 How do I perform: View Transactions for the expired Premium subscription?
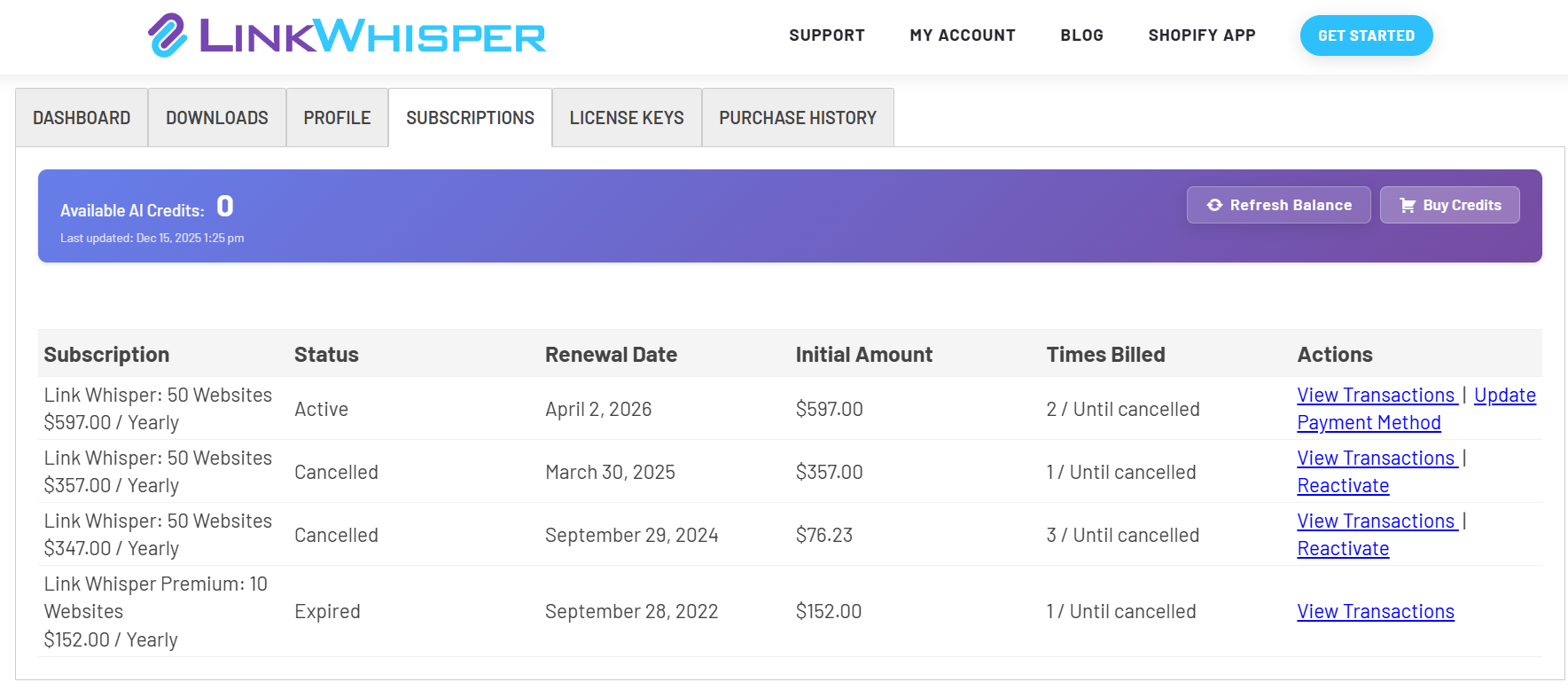pyautogui.click(x=1375, y=611)
